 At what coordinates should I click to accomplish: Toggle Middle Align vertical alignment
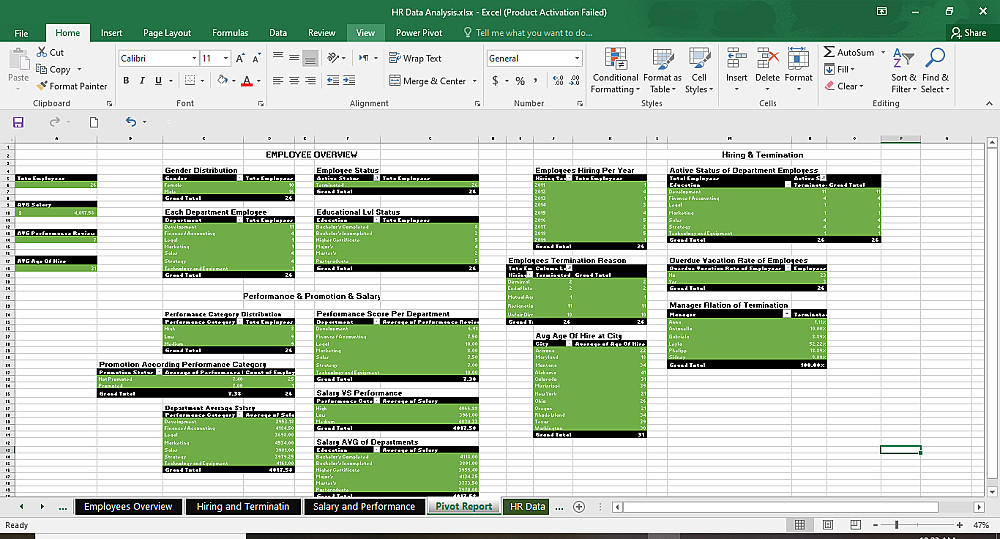click(294, 58)
